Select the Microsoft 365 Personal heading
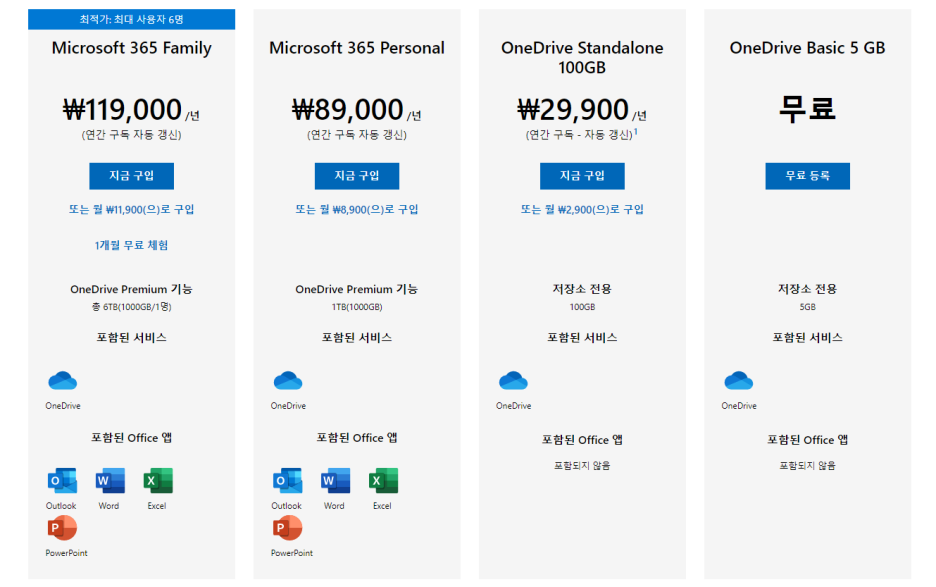 357,48
